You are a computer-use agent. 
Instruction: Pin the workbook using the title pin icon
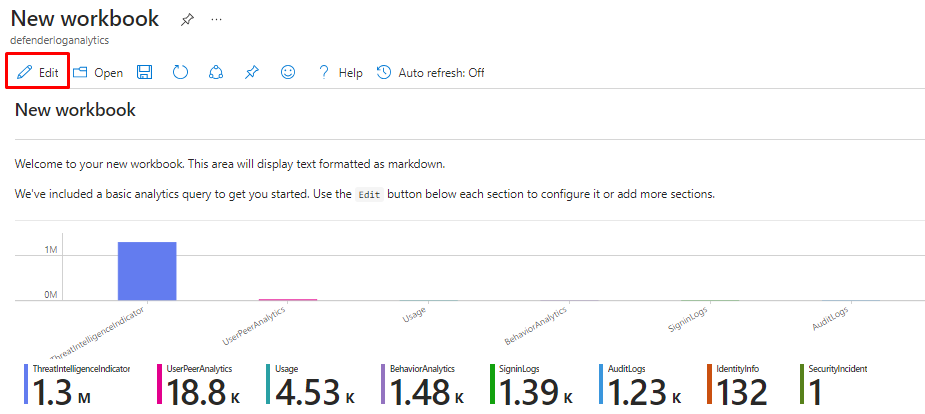187,19
